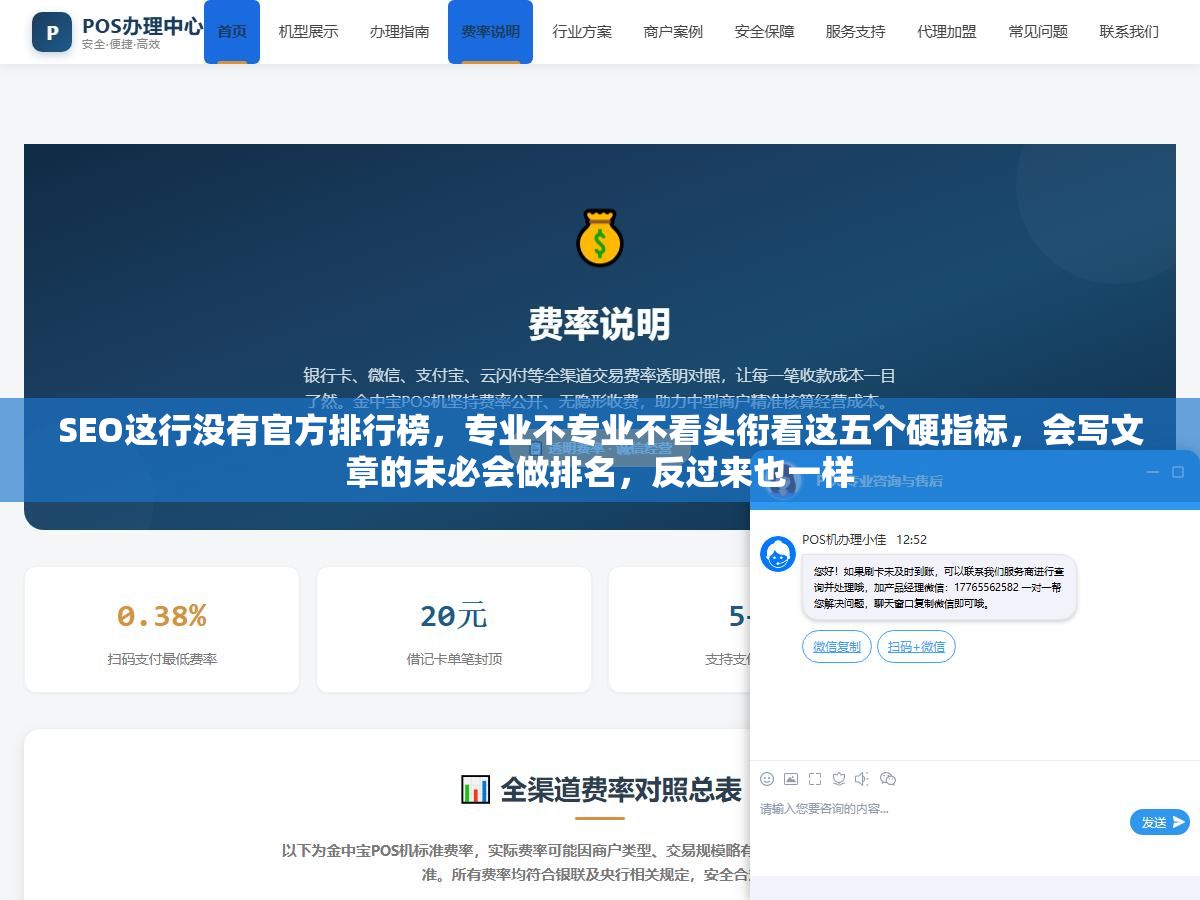
Task: Open the 首页 navigation tab
Action: point(232,32)
